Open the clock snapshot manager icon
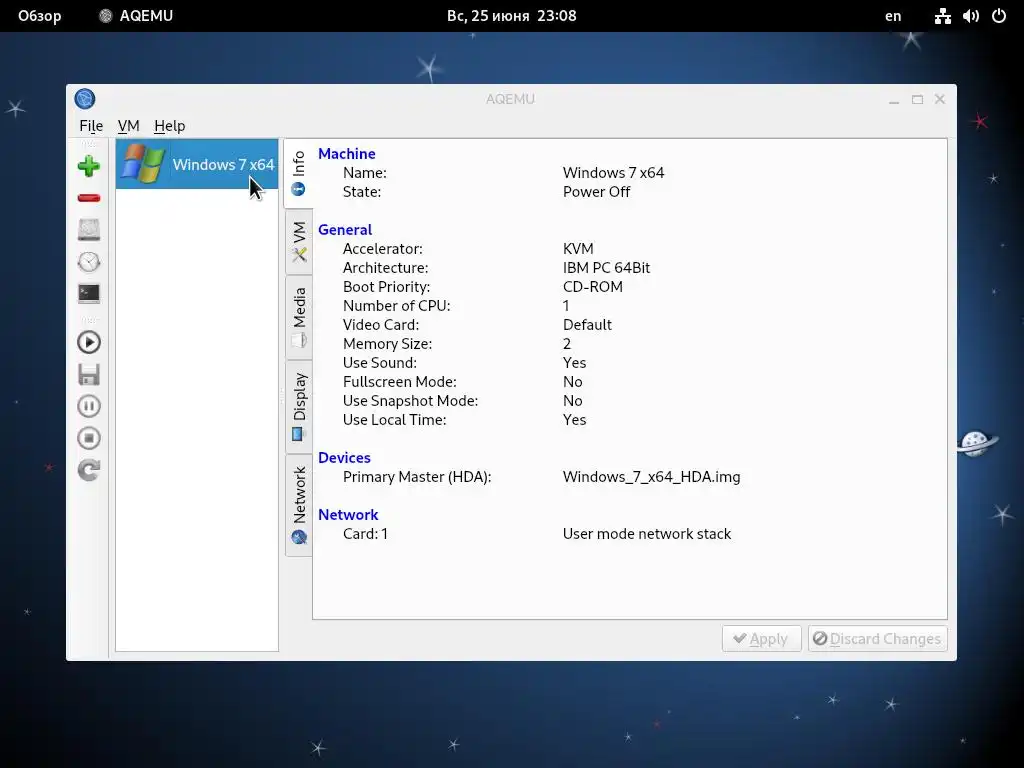 tap(89, 262)
